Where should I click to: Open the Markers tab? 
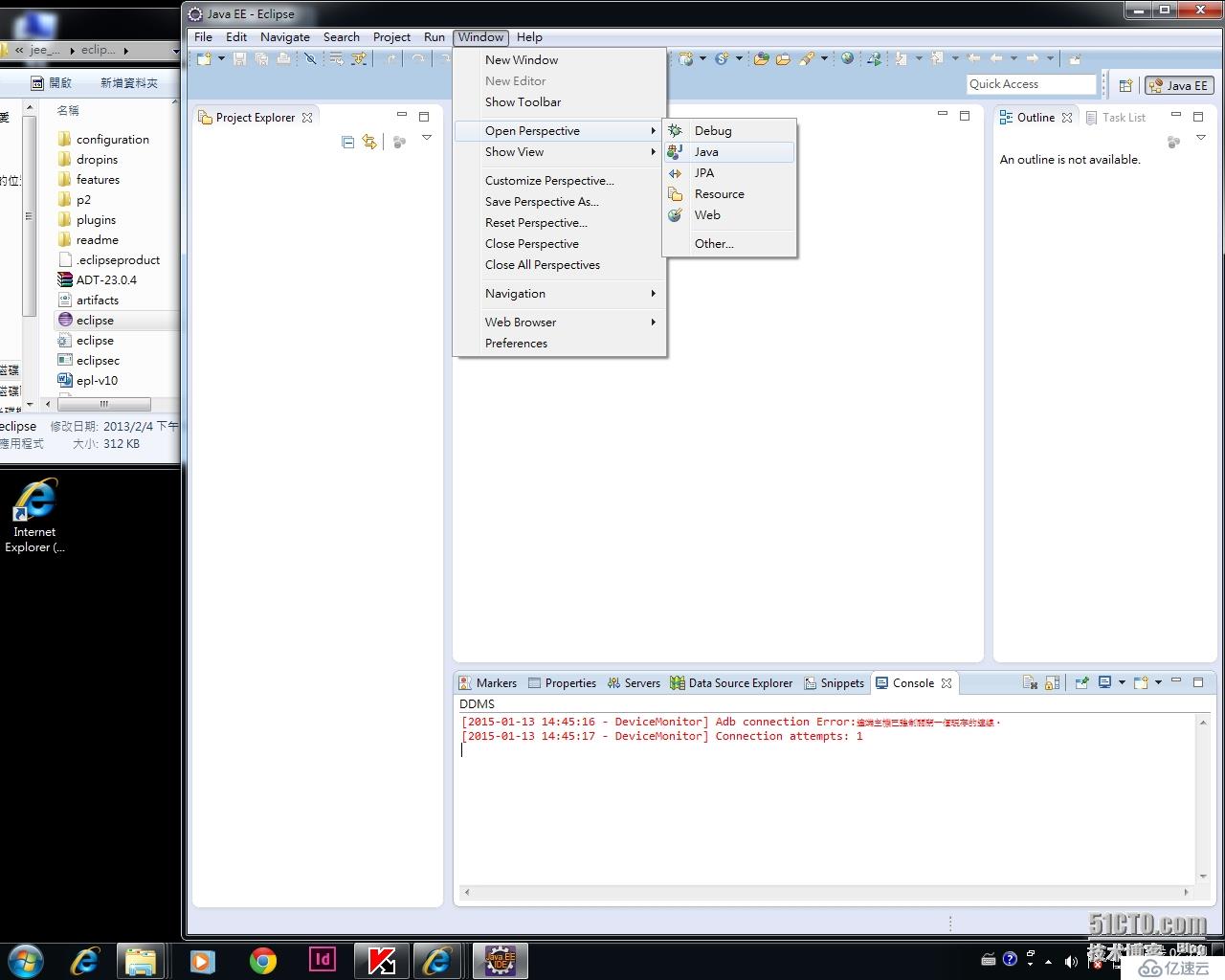point(488,683)
